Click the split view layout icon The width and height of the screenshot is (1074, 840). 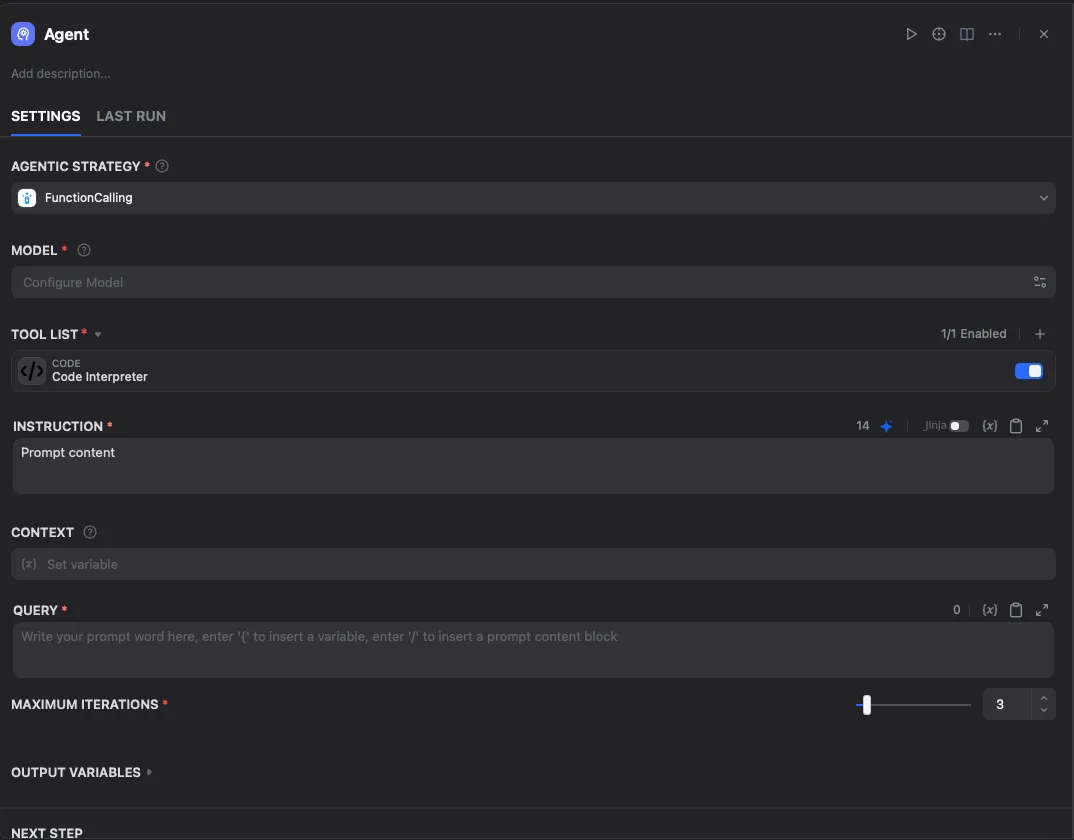coord(966,33)
